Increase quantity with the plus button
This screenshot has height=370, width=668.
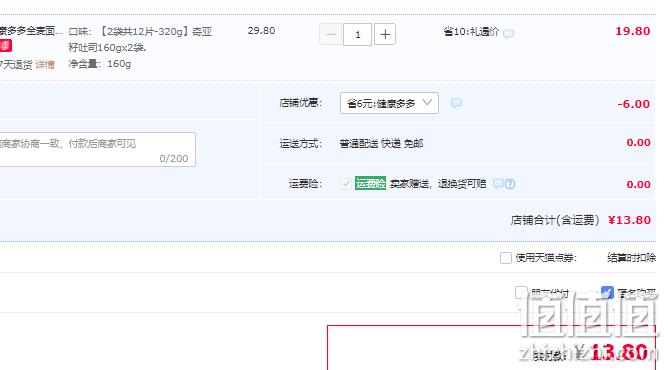point(385,34)
